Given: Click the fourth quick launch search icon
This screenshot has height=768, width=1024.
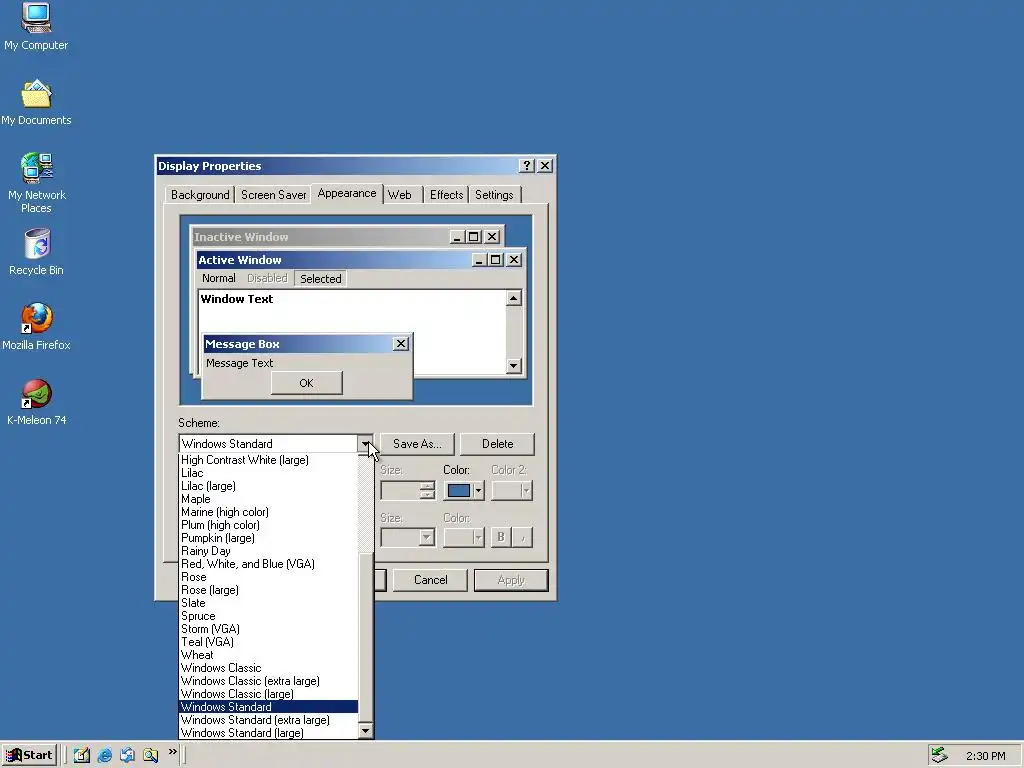Looking at the screenshot, I should (150, 755).
